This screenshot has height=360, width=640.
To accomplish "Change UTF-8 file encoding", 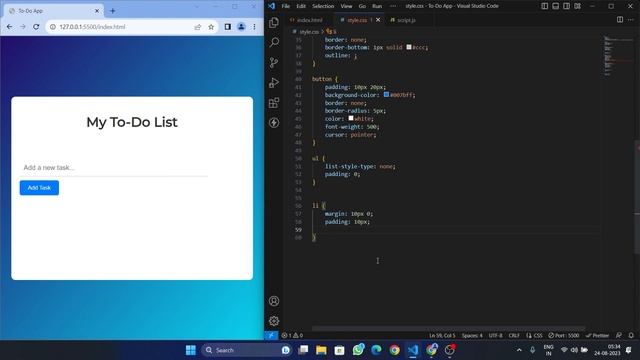I will point(496,336).
